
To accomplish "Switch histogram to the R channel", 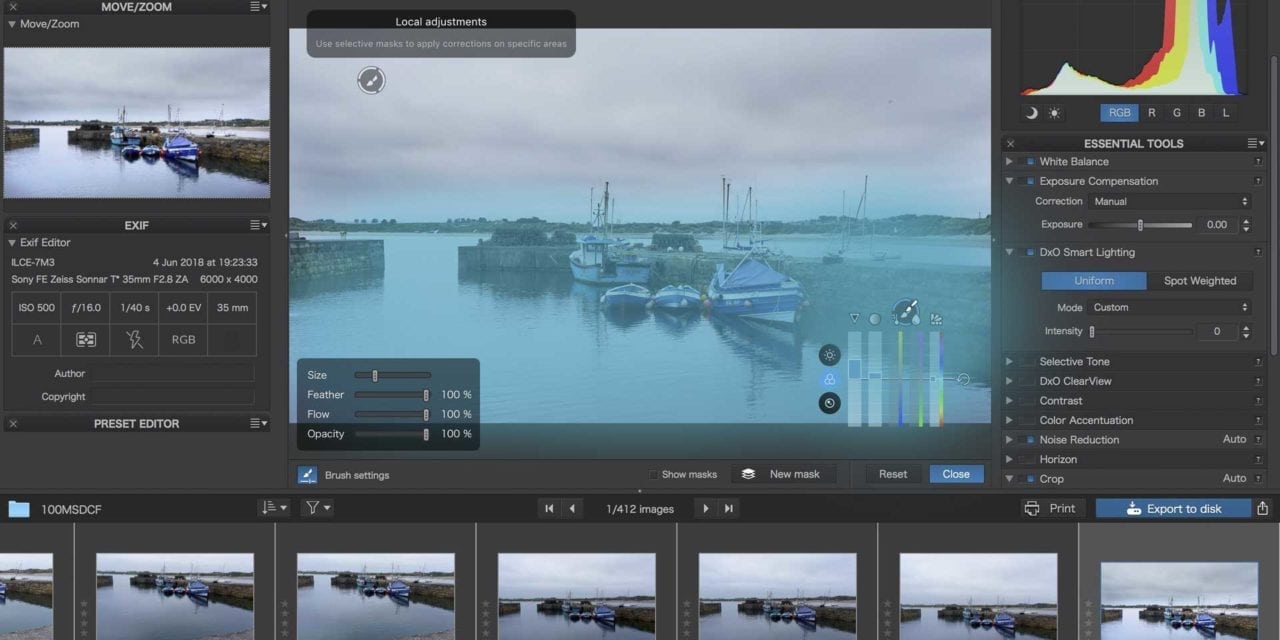I will click(1152, 113).
